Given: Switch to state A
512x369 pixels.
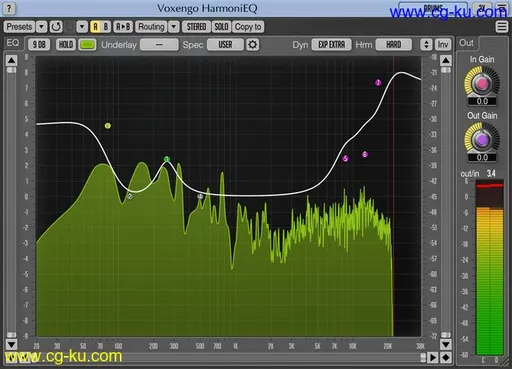Looking at the screenshot, I should [x=95, y=27].
